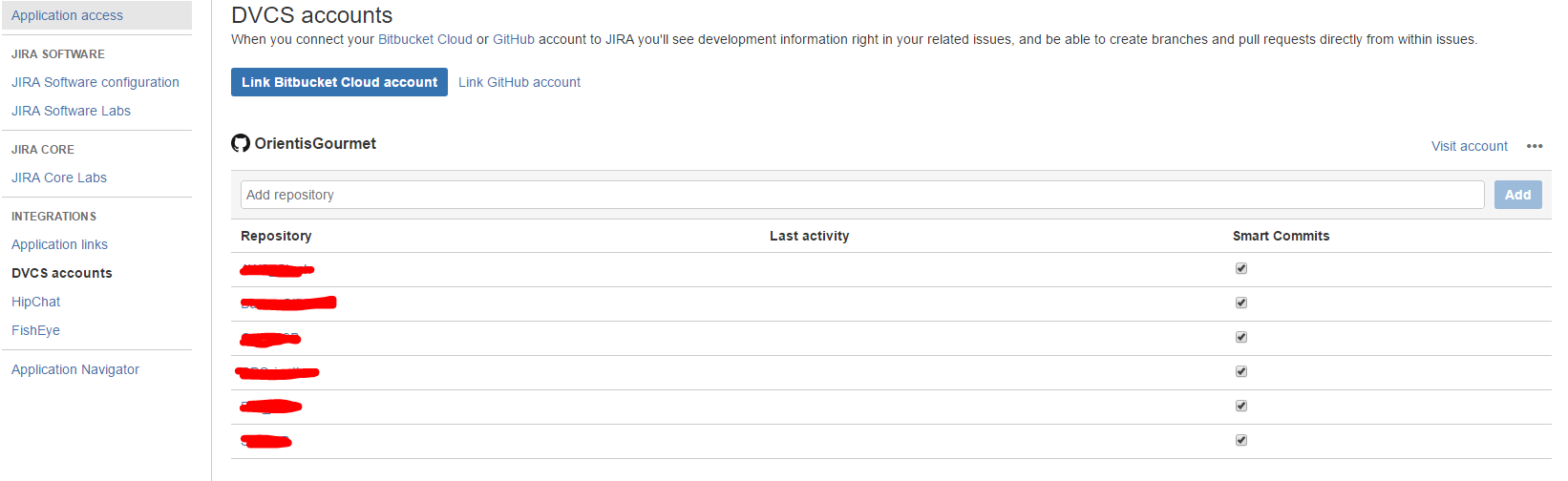Follow the Bitbucket Cloud link in the description
Viewport: 1568px width, 481px height.
(x=425, y=39)
